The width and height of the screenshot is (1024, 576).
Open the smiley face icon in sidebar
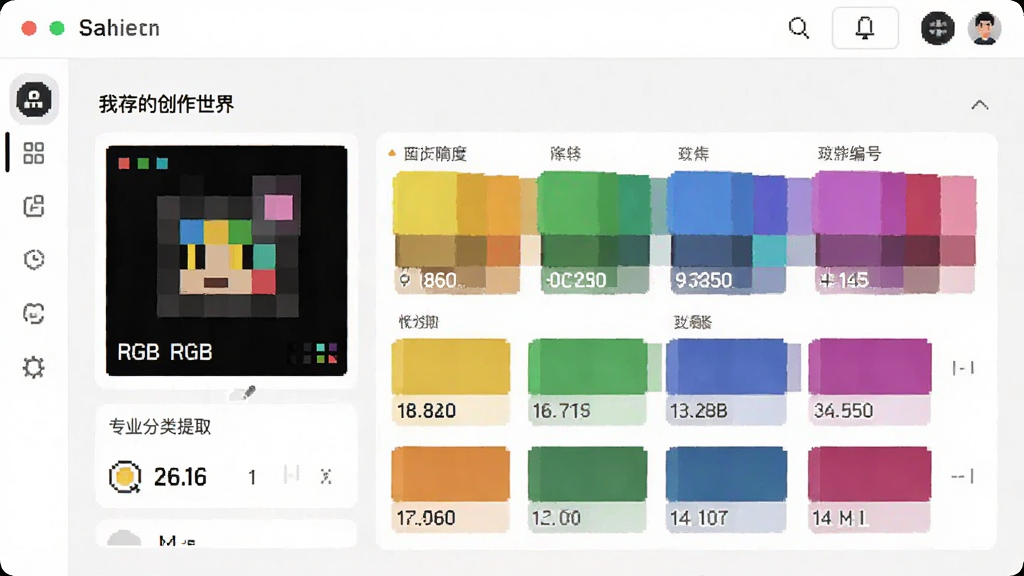pos(33,313)
